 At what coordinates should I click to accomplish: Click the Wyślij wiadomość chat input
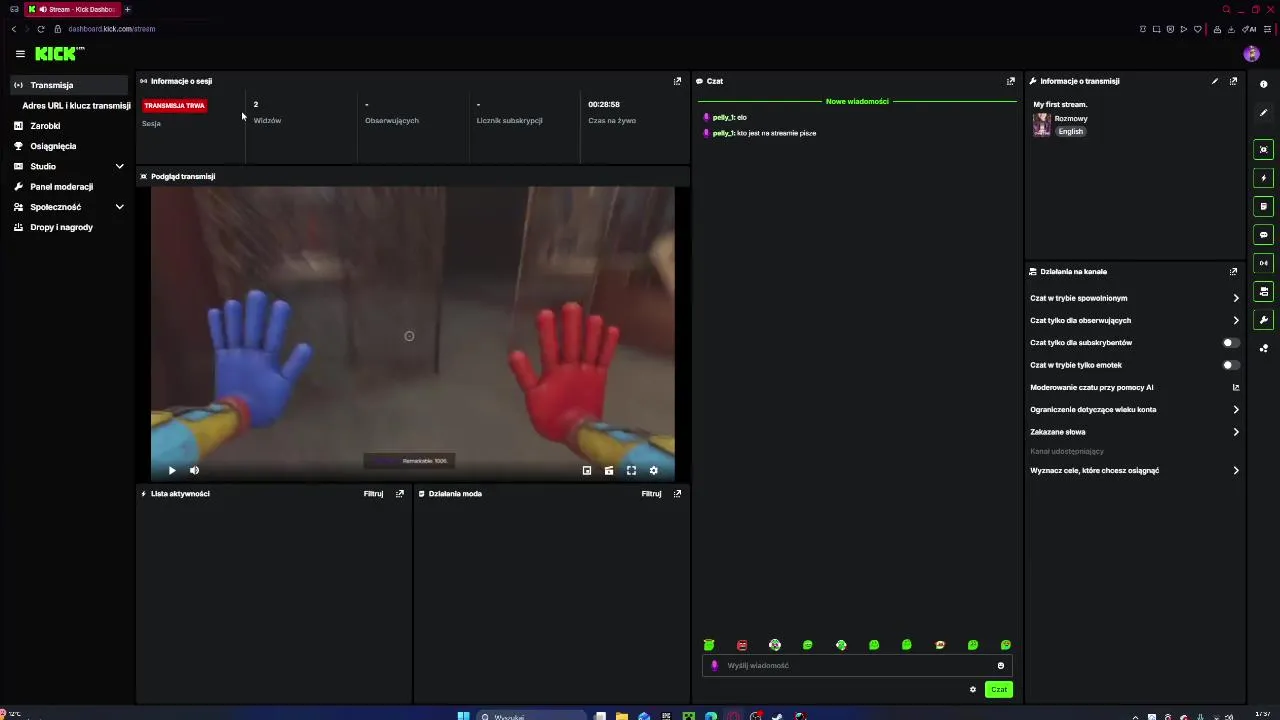point(858,666)
